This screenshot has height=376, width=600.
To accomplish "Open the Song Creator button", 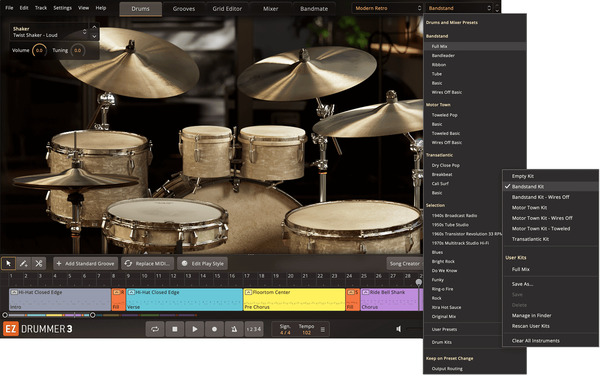I will point(405,264).
